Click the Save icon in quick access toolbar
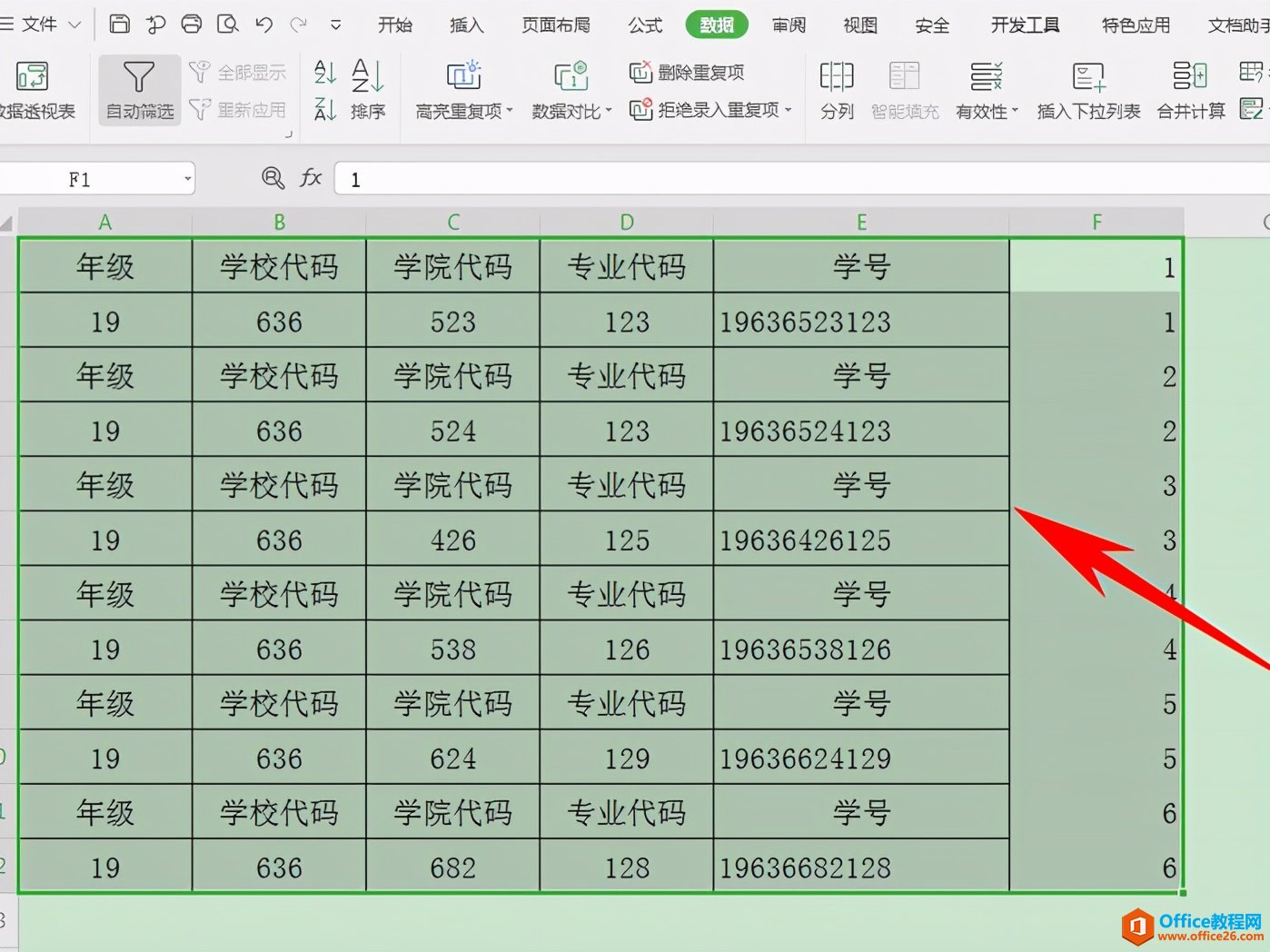Image resolution: width=1270 pixels, height=952 pixels. (119, 24)
